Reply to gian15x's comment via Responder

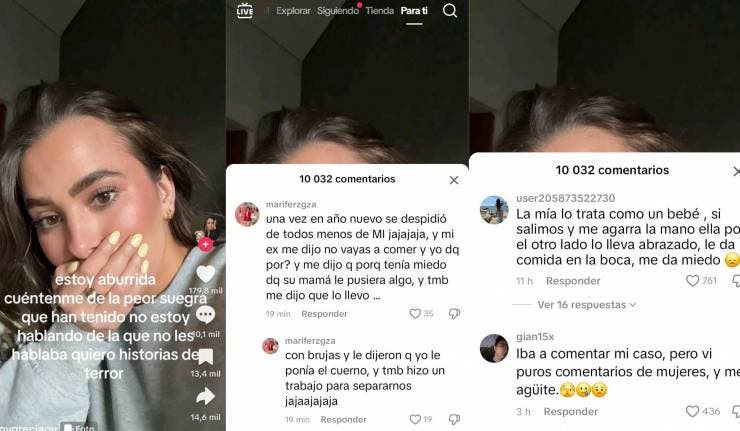[571, 412]
